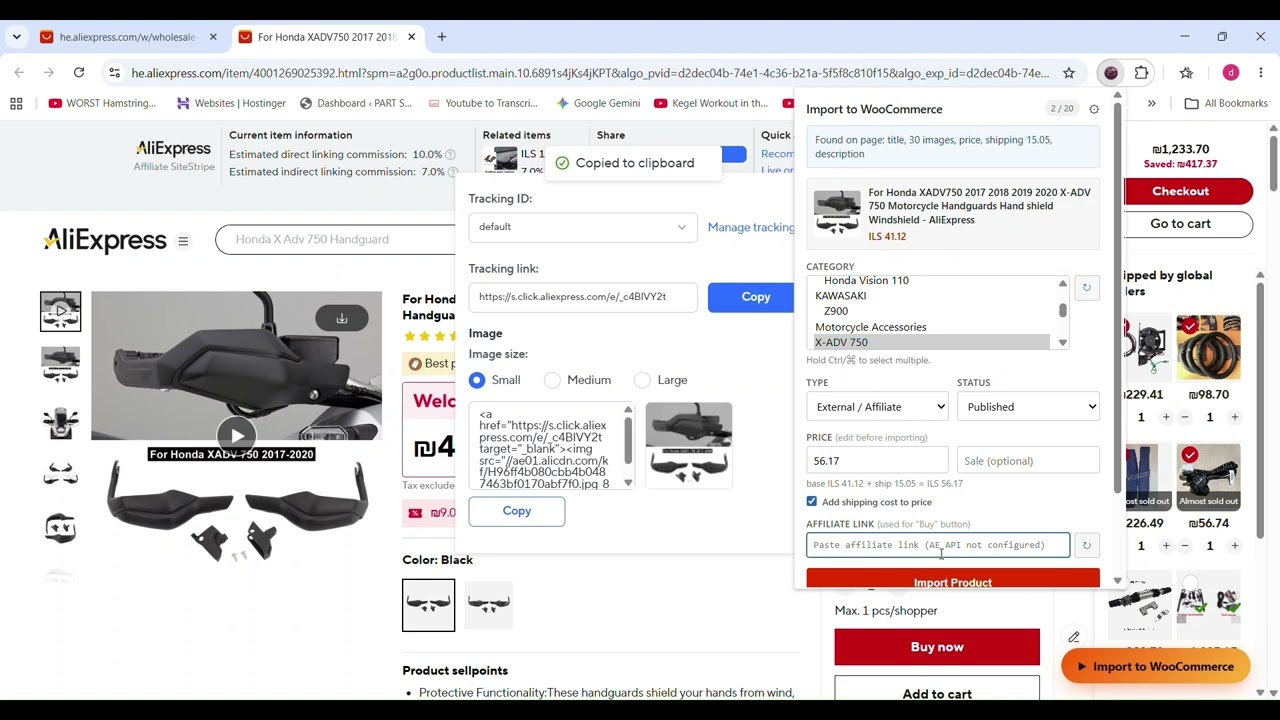
Task: Reload the page with the refresh icon
Action: (x=79, y=72)
